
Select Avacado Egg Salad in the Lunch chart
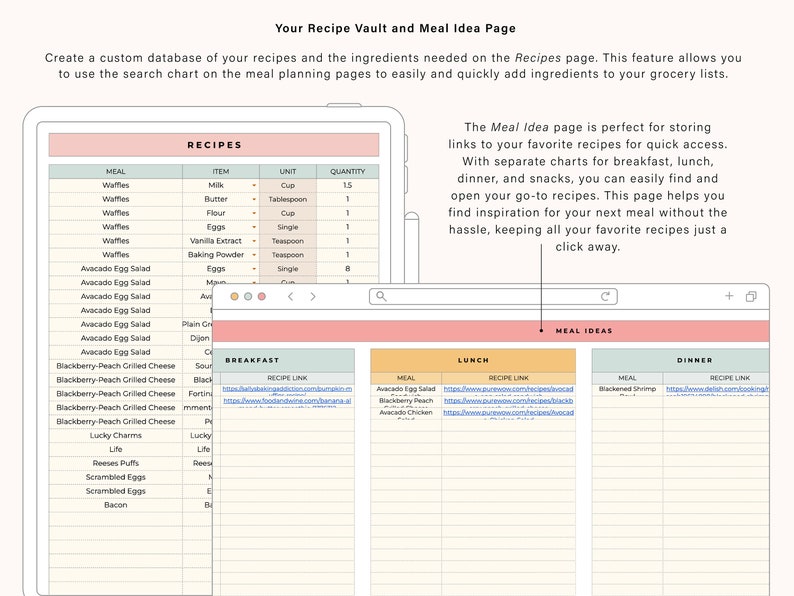[406, 389]
